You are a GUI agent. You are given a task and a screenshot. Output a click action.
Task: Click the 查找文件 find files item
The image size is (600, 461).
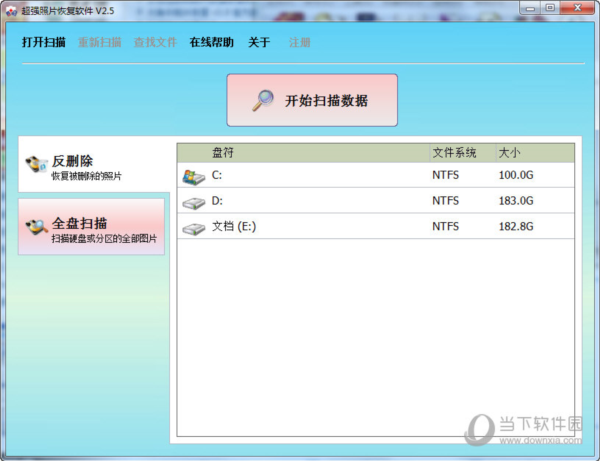pos(155,42)
